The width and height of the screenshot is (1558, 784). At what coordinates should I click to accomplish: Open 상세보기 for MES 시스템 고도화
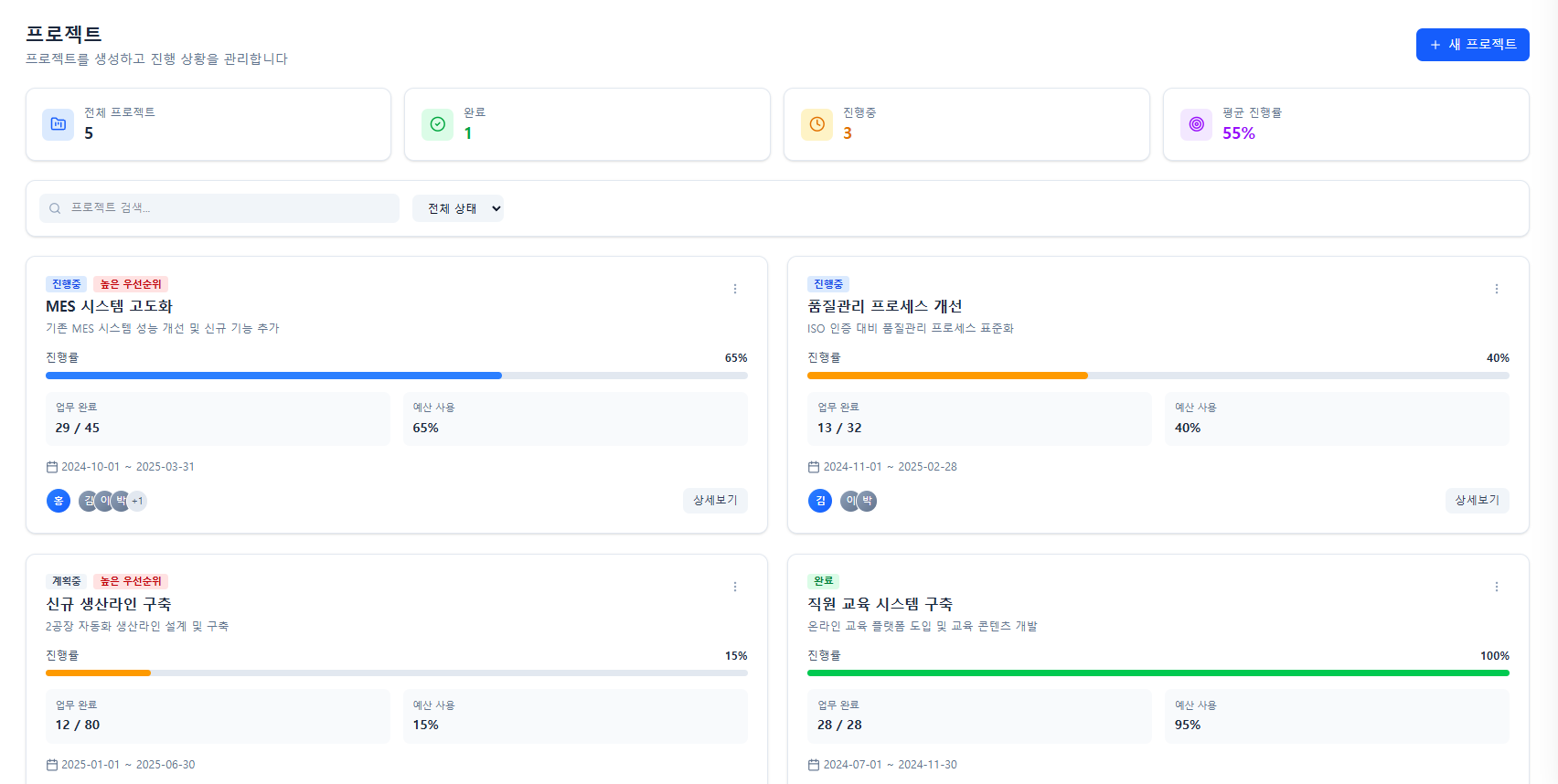715,500
